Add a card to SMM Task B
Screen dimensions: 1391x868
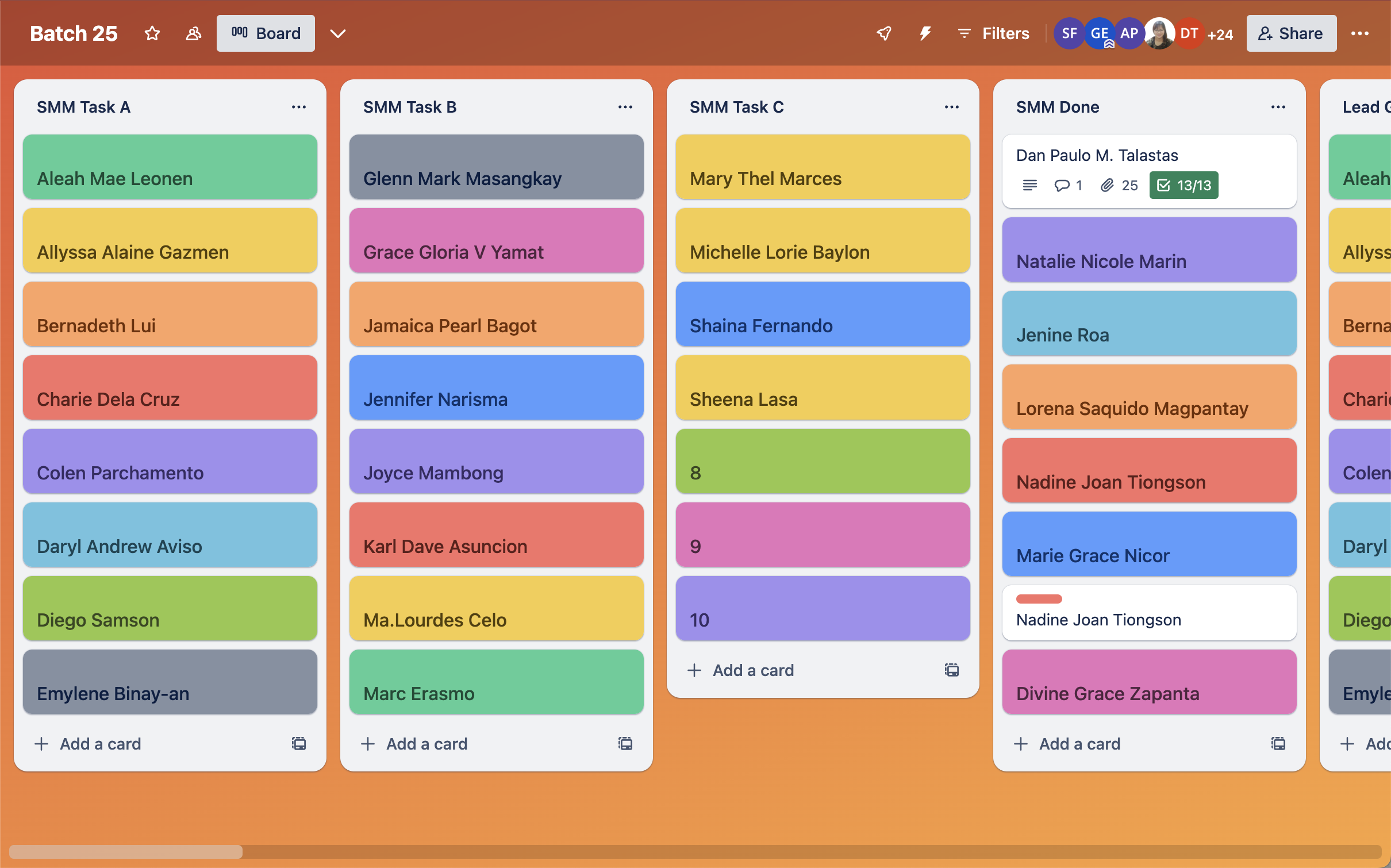478,744
